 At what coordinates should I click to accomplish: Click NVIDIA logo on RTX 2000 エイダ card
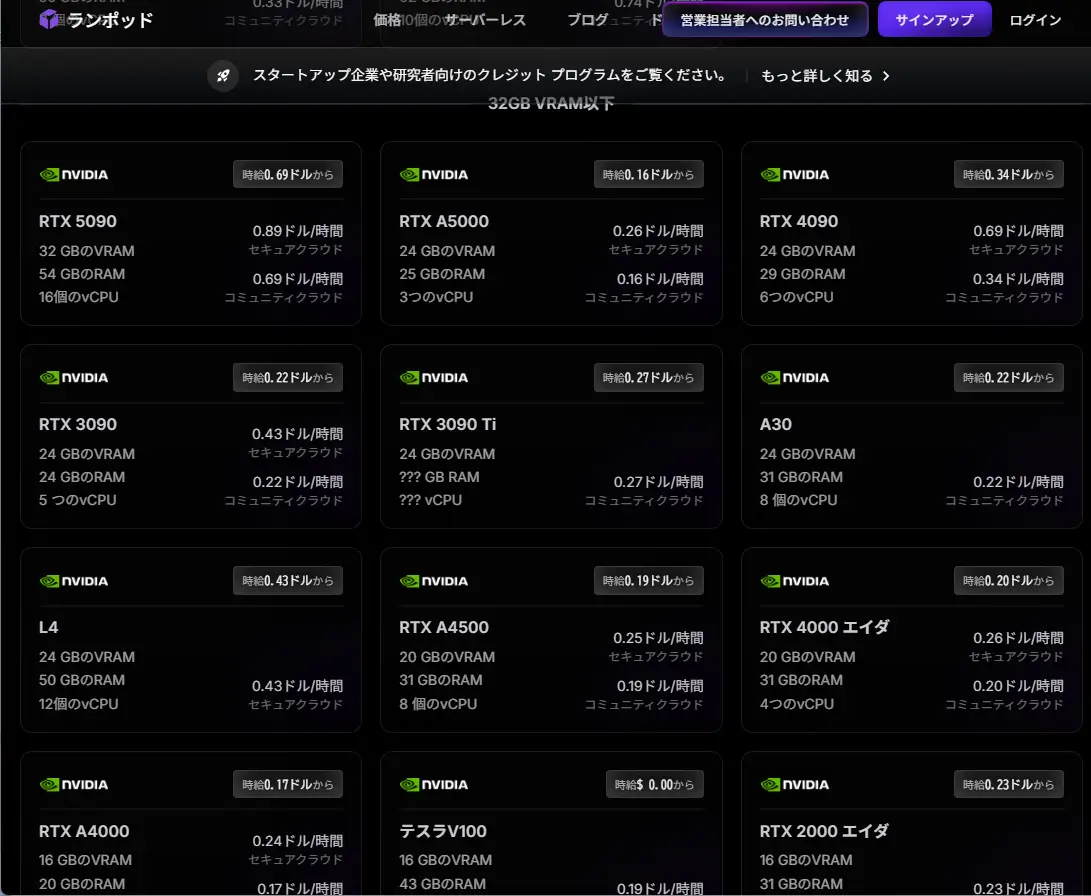coord(795,785)
